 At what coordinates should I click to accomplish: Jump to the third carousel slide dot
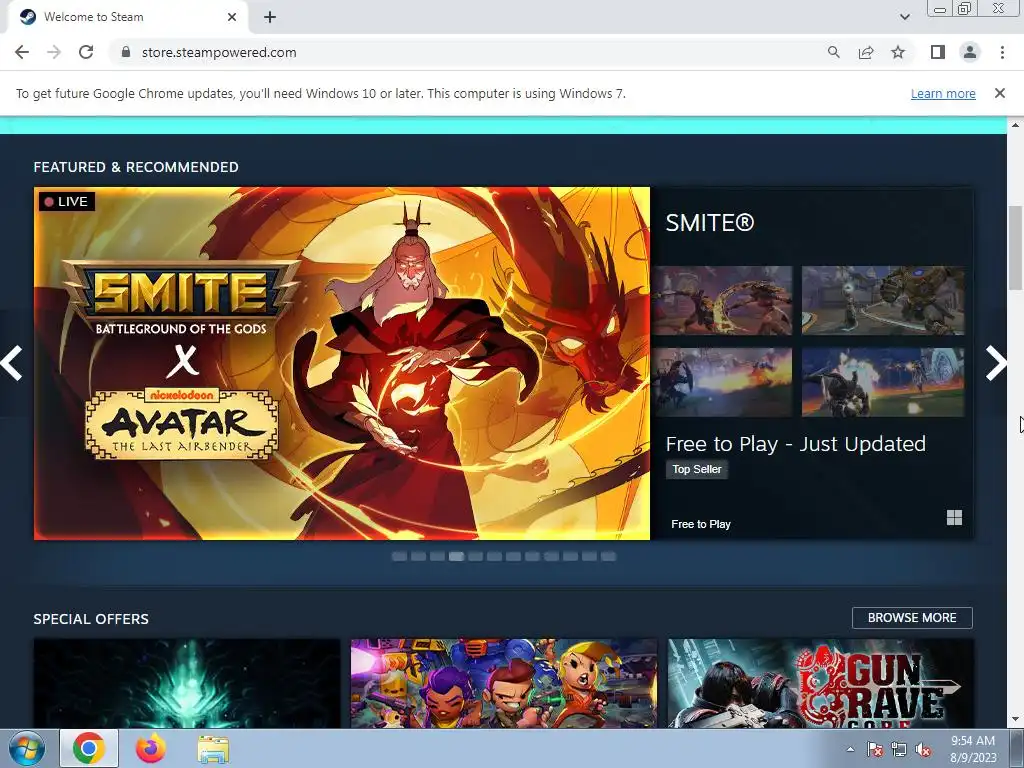(x=437, y=556)
